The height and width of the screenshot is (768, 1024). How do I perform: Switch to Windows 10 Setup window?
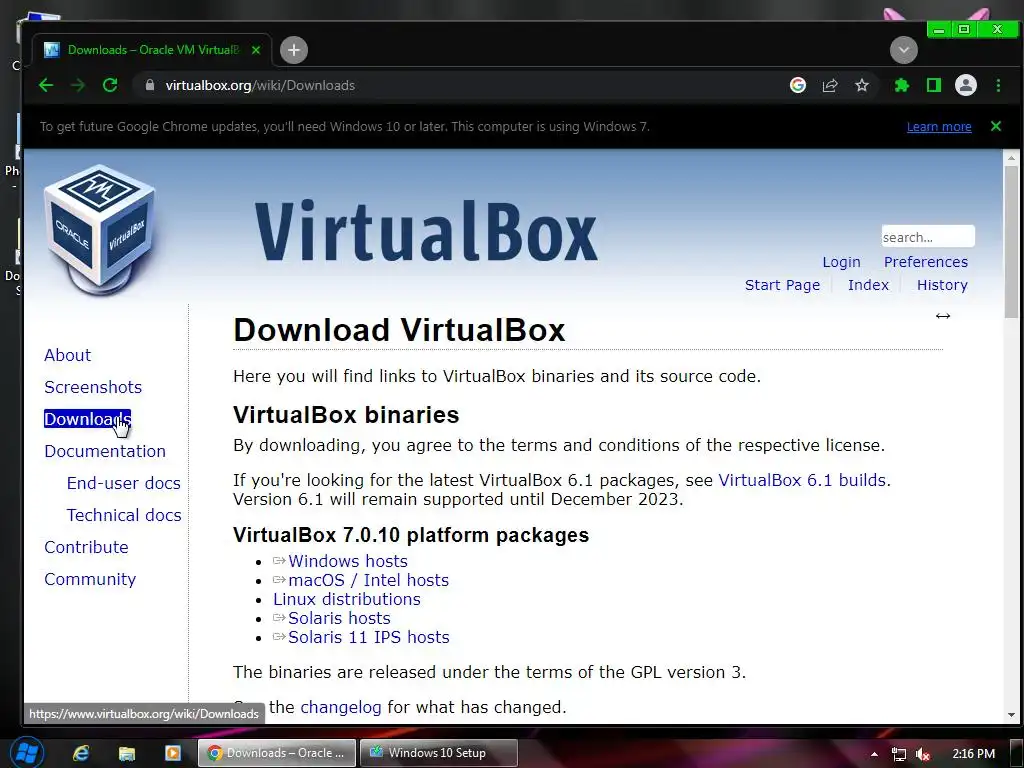(439, 753)
